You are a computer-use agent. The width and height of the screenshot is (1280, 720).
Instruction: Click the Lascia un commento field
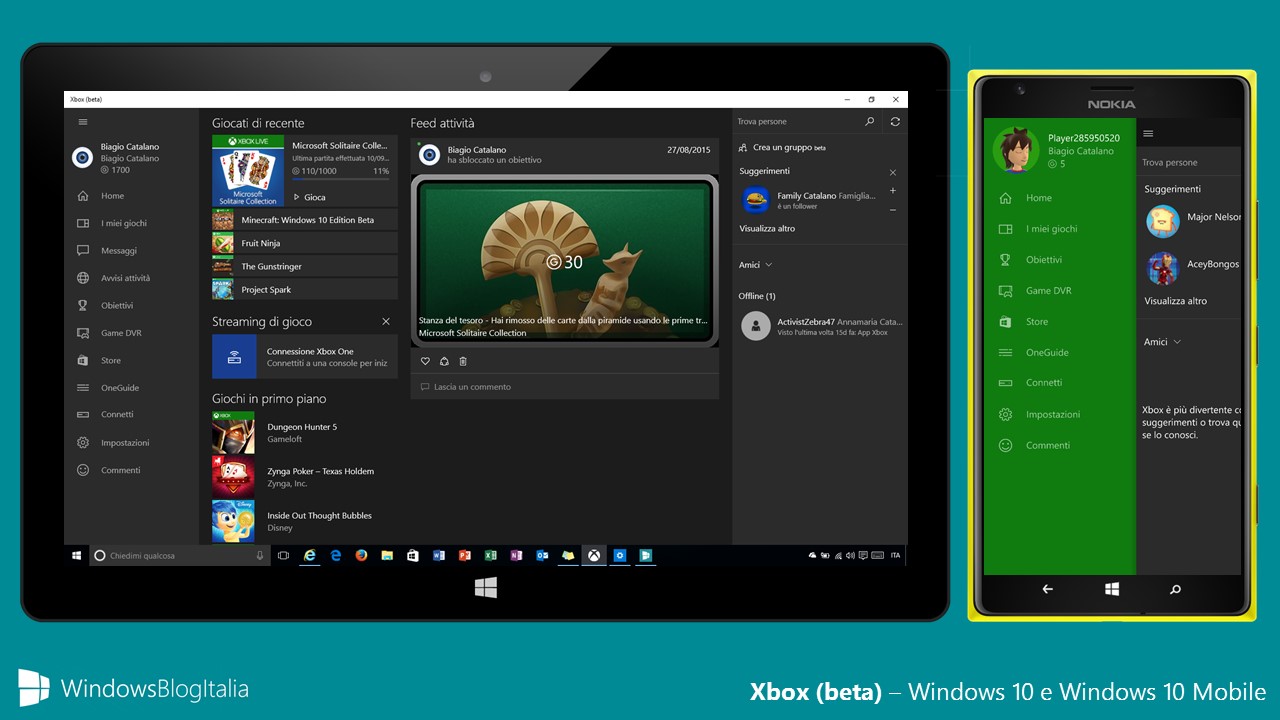tap(565, 387)
